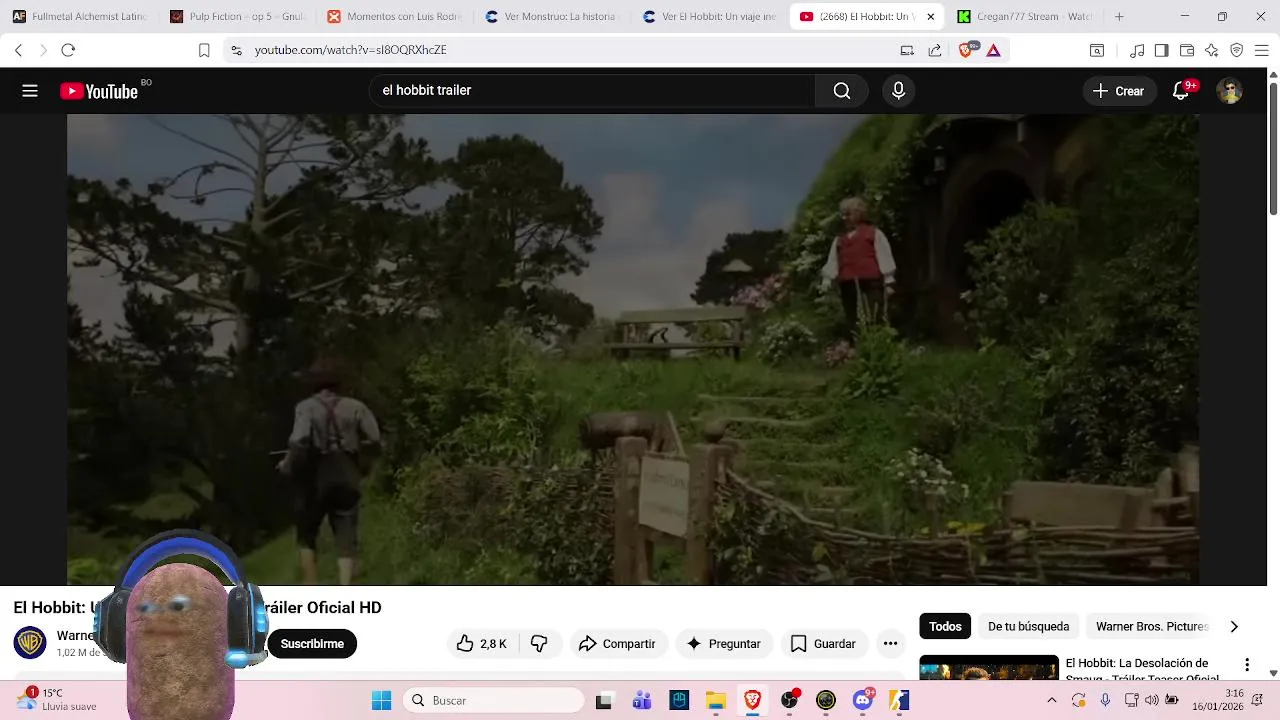Screen dimensions: 1280x720
Task: Open Leo AI sparkle icon
Action: [x=1212, y=50]
